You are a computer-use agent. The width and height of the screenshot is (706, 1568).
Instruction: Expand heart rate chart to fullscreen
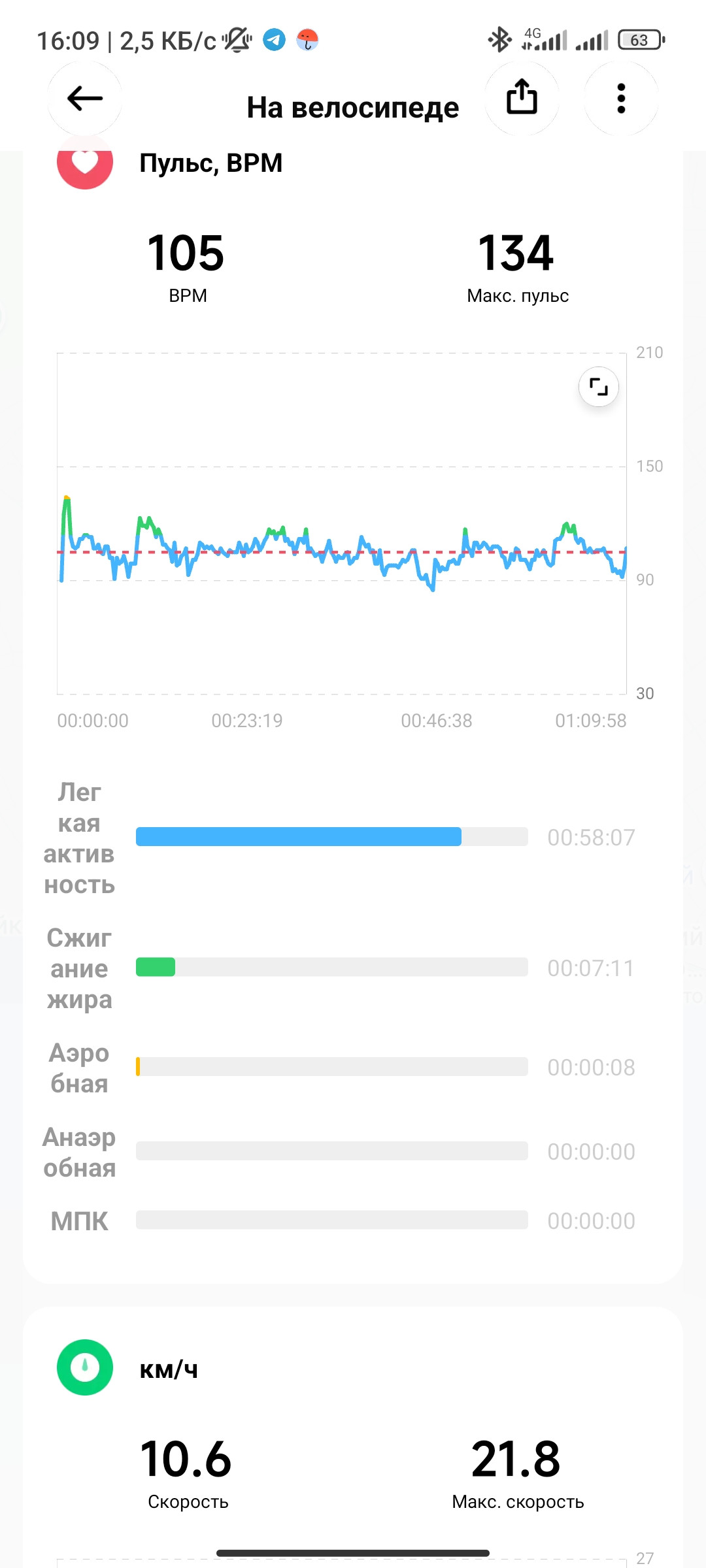click(599, 387)
